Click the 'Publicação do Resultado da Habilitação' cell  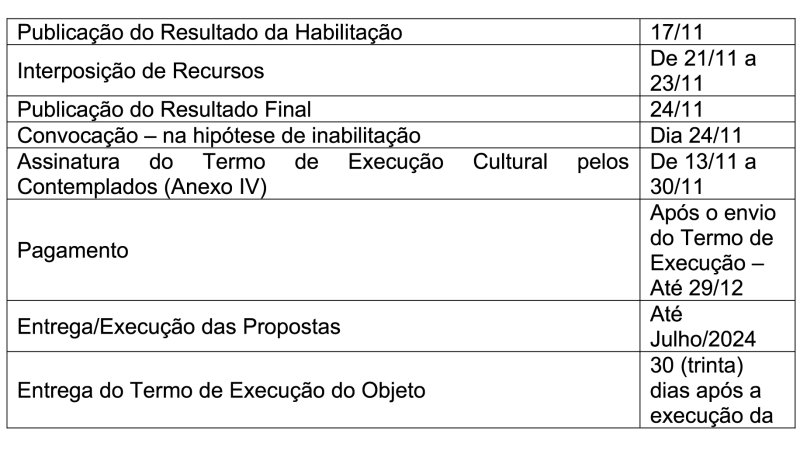(x=211, y=32)
